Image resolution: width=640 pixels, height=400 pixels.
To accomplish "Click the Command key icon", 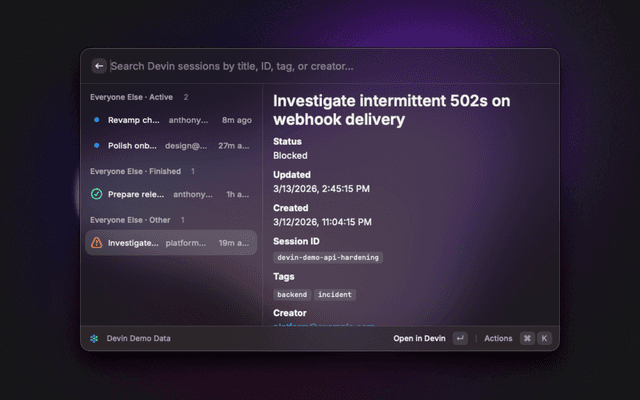I will point(527,339).
